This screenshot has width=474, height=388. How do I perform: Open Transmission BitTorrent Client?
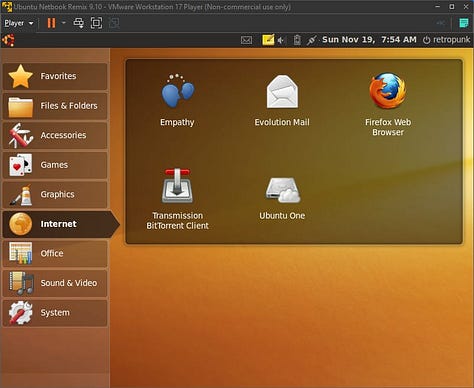(x=177, y=199)
